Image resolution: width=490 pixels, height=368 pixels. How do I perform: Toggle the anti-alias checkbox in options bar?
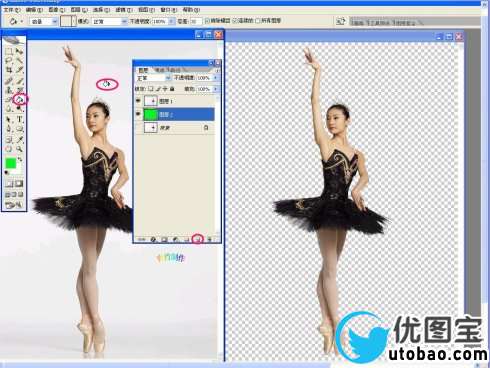point(207,21)
